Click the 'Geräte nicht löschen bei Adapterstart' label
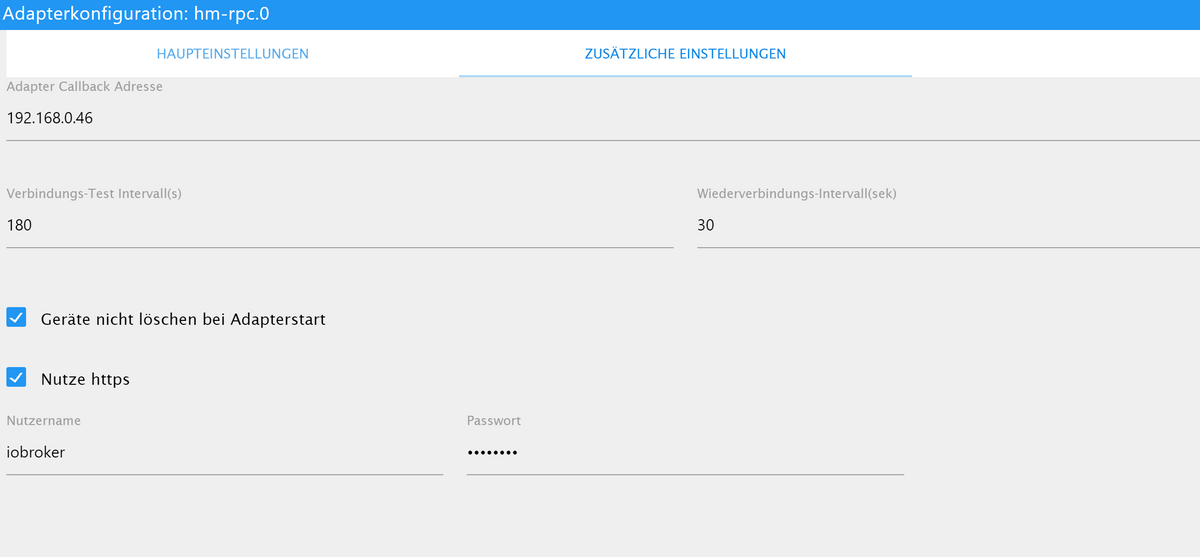 coord(184,320)
